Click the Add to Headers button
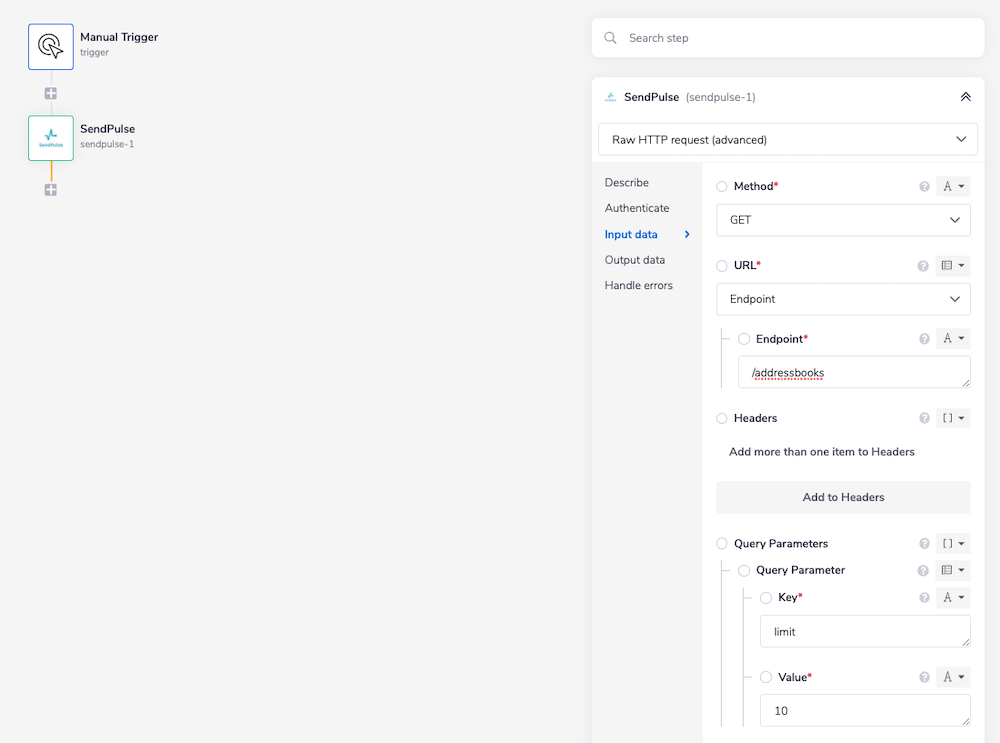 [843, 497]
